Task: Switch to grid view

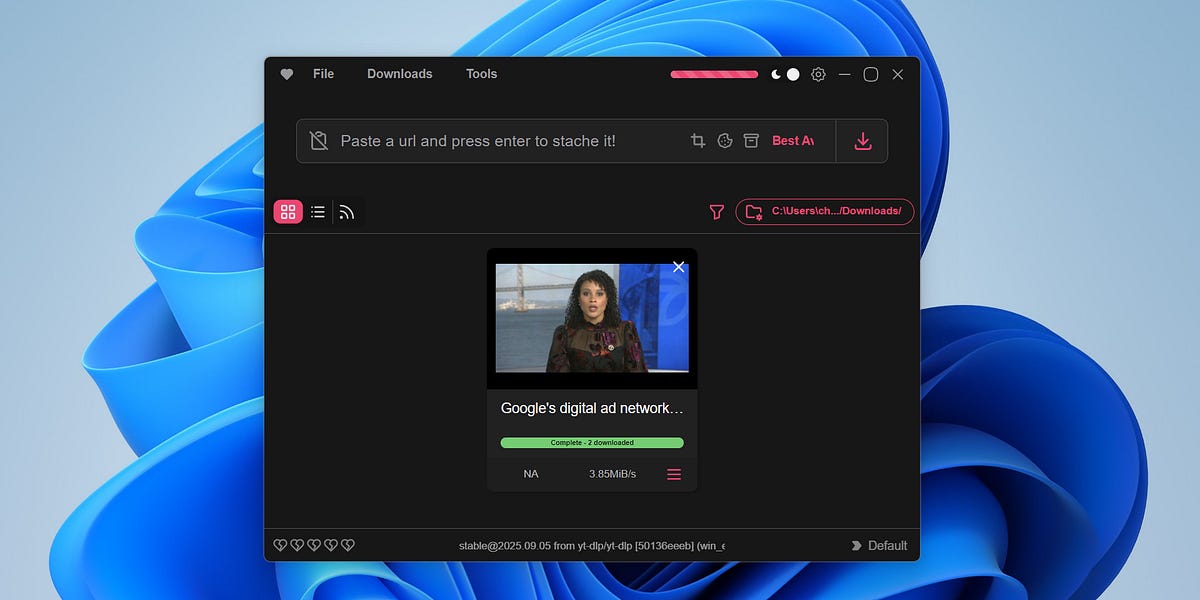Action: 288,212
